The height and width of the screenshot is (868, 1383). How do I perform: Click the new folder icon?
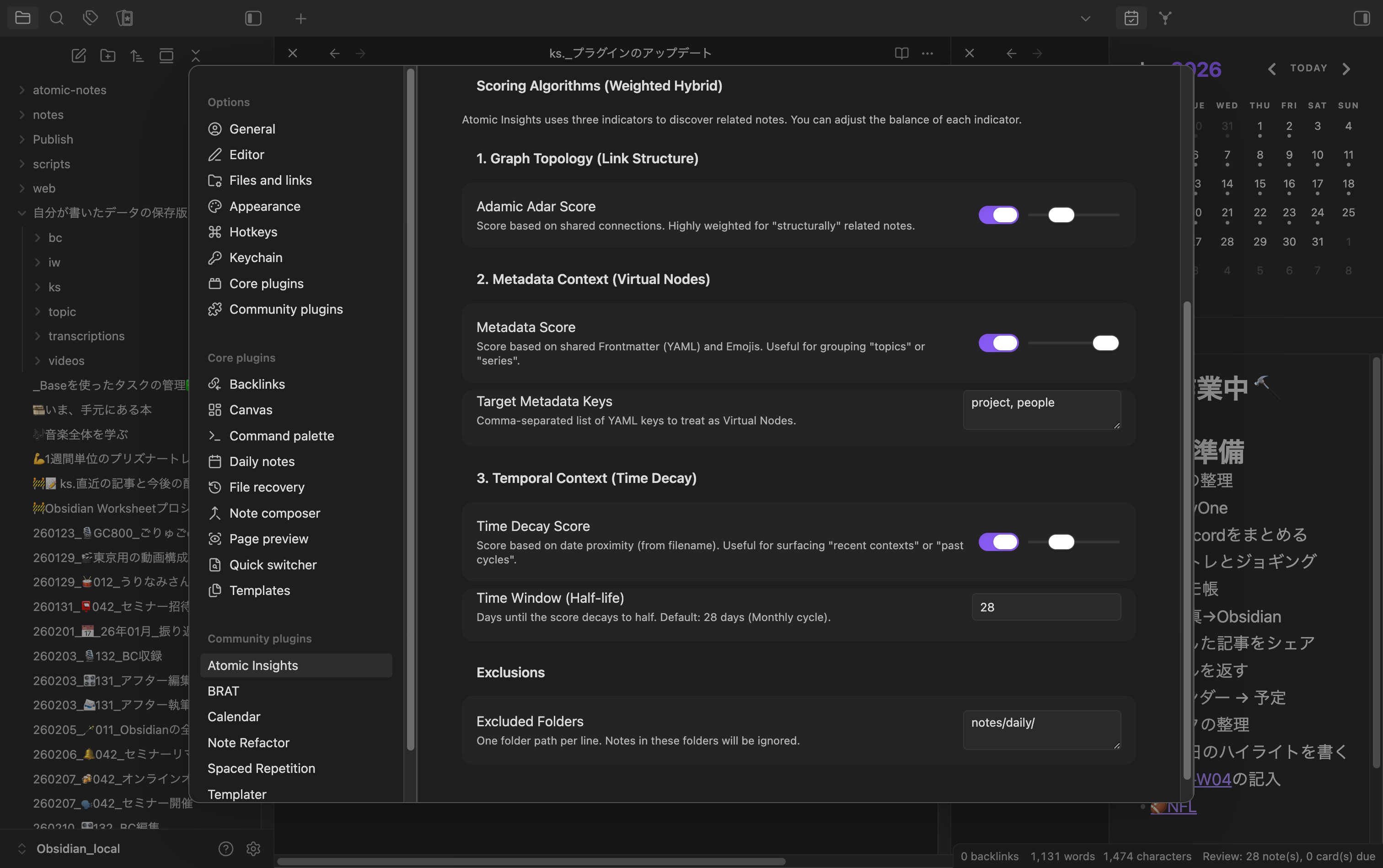pos(108,56)
